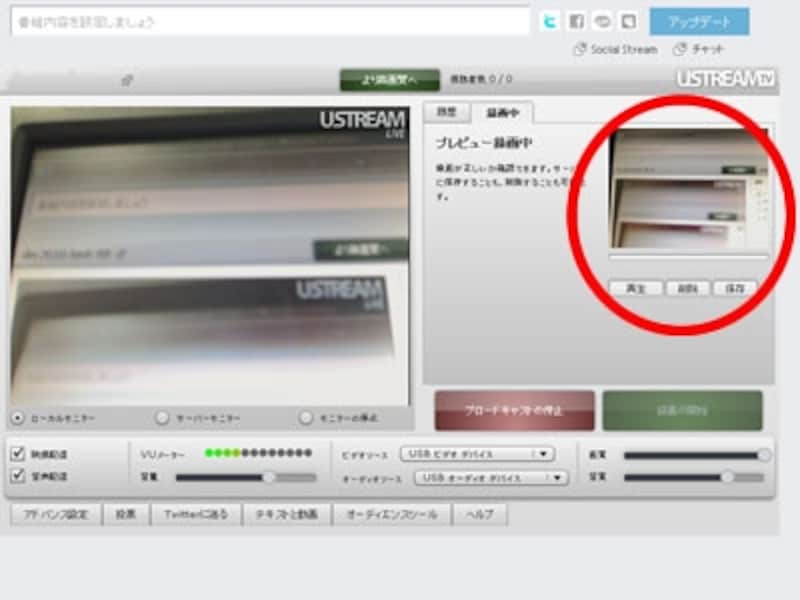Click the 保存 button under the preview thumbnail
800x600 pixels.
[735, 289]
